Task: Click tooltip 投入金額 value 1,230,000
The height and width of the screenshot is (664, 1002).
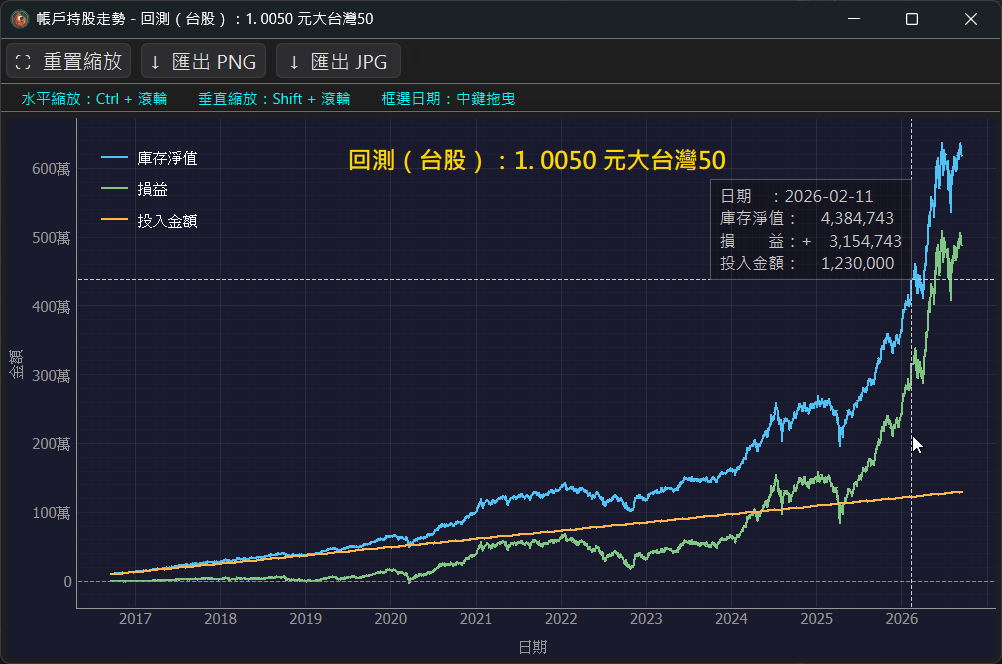Action: pos(857,263)
